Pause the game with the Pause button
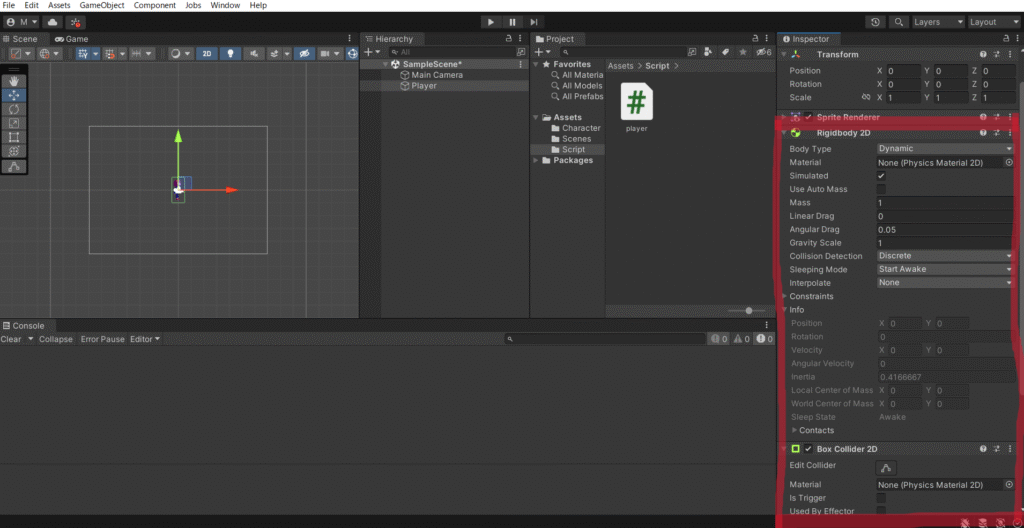 point(512,22)
